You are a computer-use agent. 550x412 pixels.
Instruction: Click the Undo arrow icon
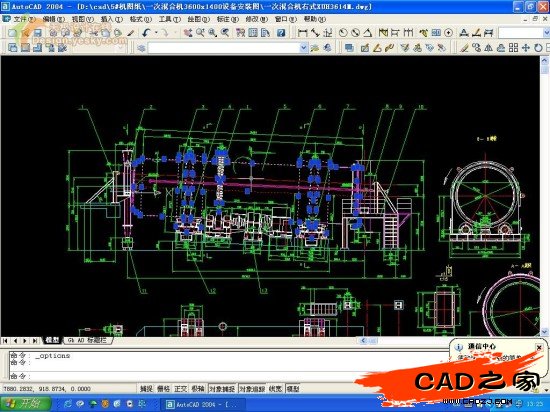(146, 33)
